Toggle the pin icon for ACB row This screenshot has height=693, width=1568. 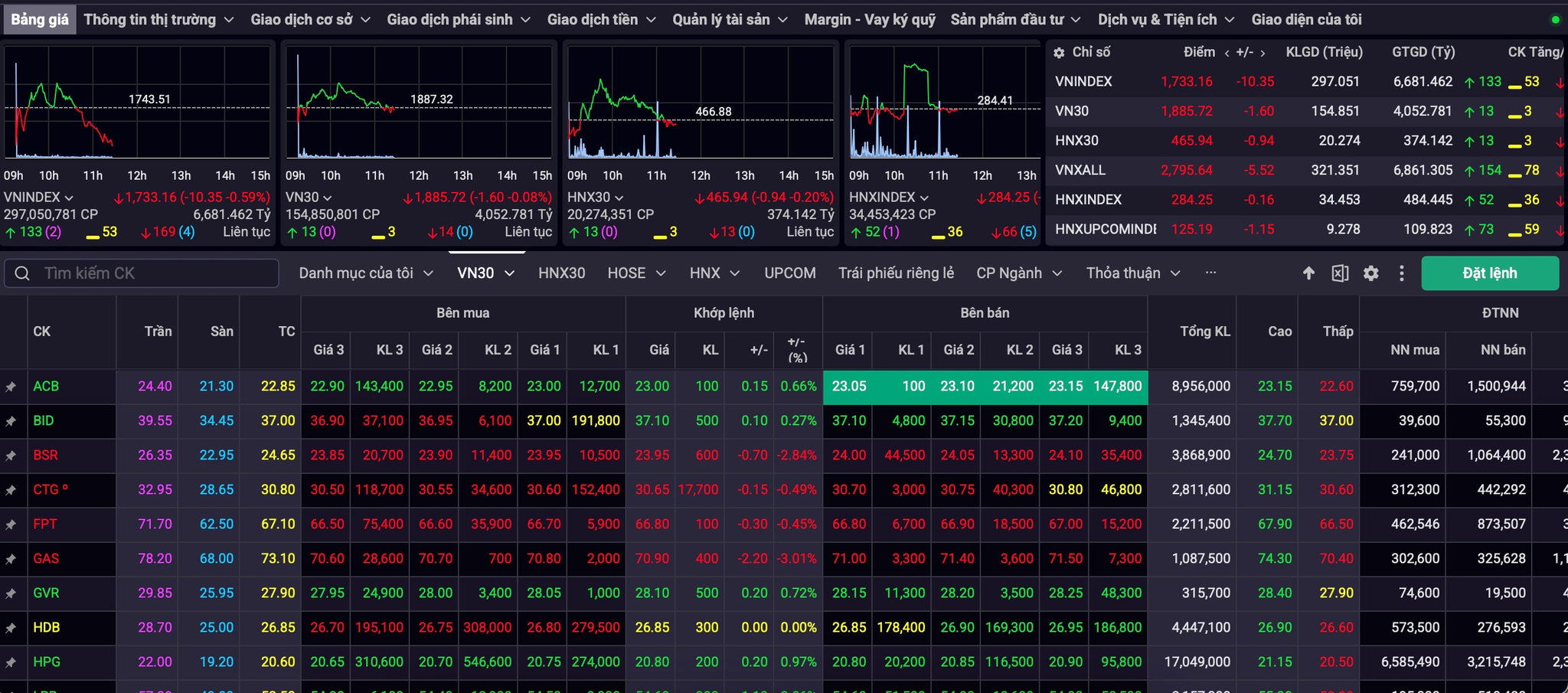point(11,387)
